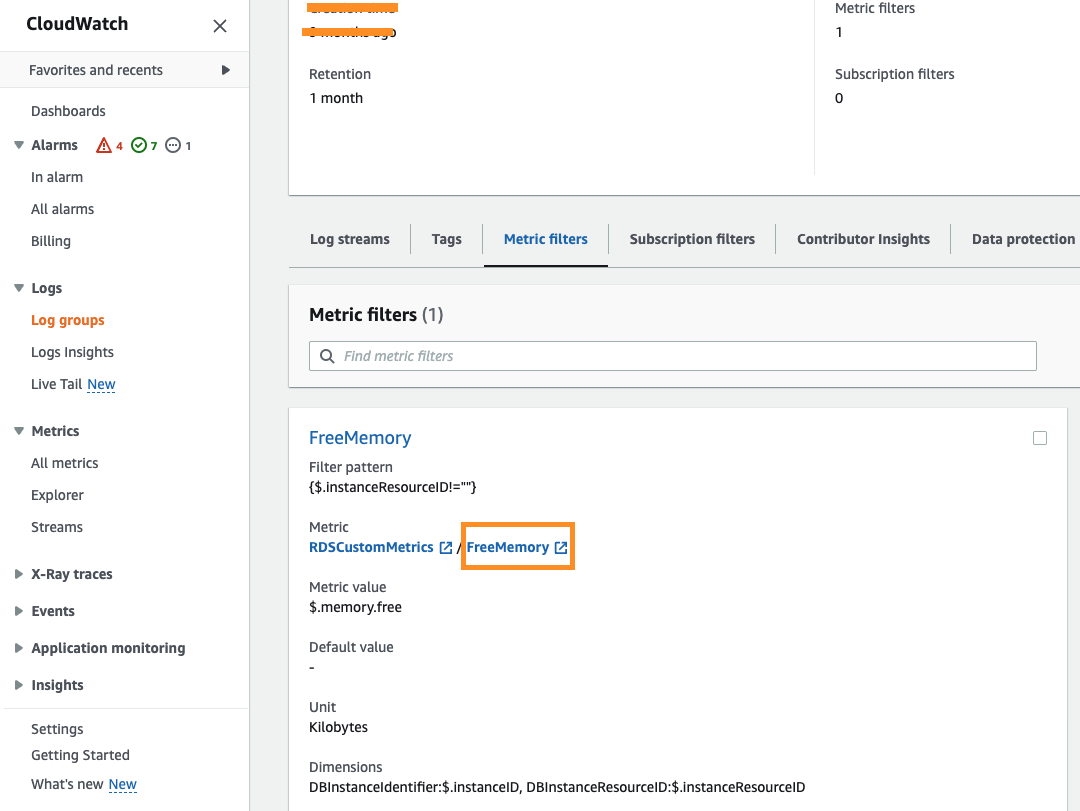The image size is (1080, 811).
Task: Close the CloudWatch navigation panel
Action: (220, 26)
